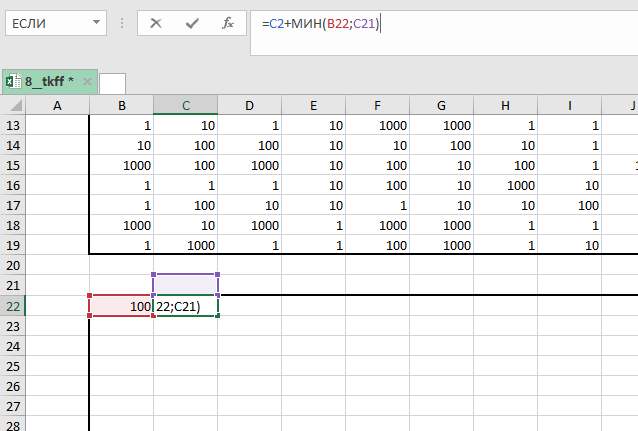Open the Insert Function fx dialog
The height and width of the screenshot is (431, 638).
tap(228, 22)
